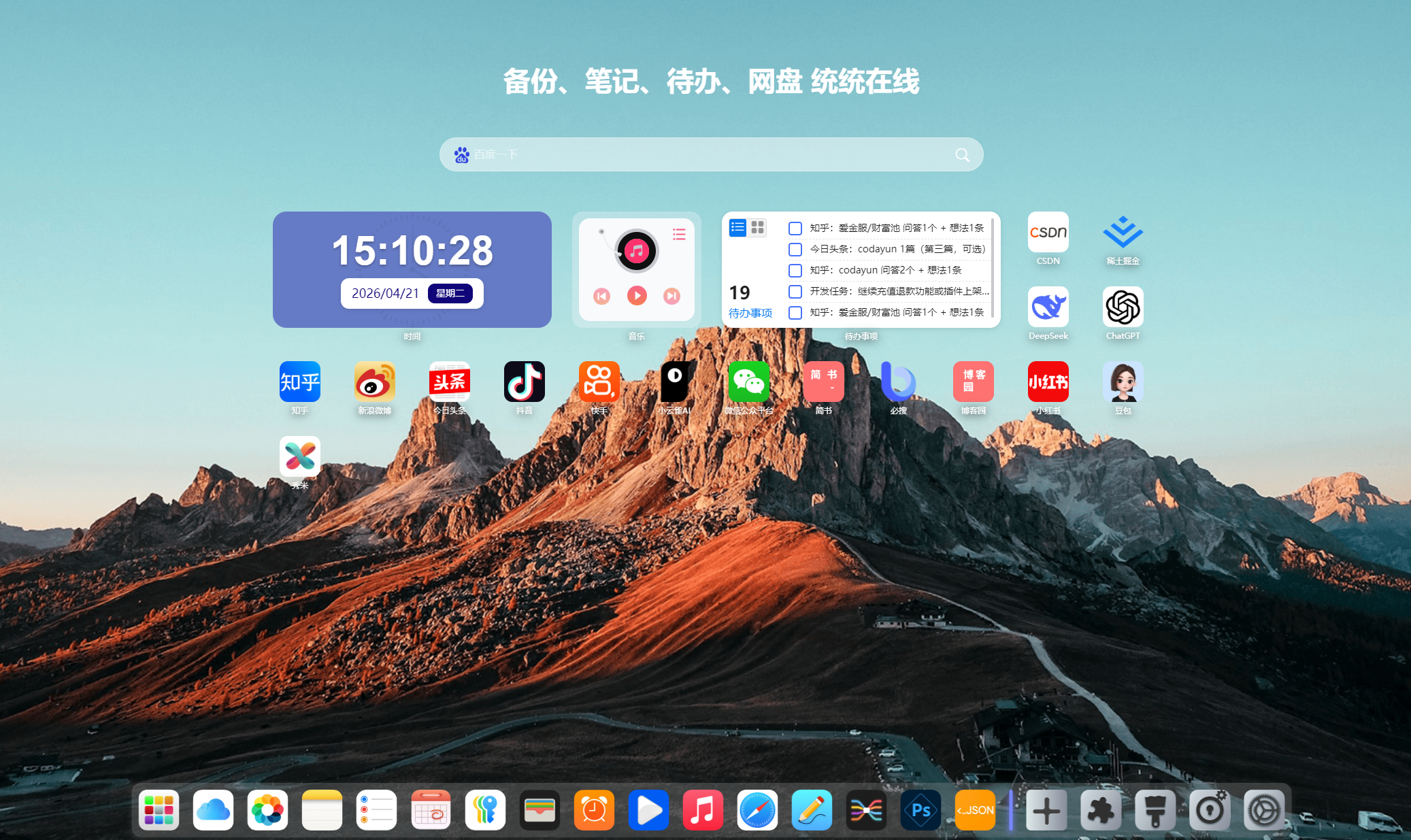
Task: Open DeepSeek
Action: coord(1048,307)
